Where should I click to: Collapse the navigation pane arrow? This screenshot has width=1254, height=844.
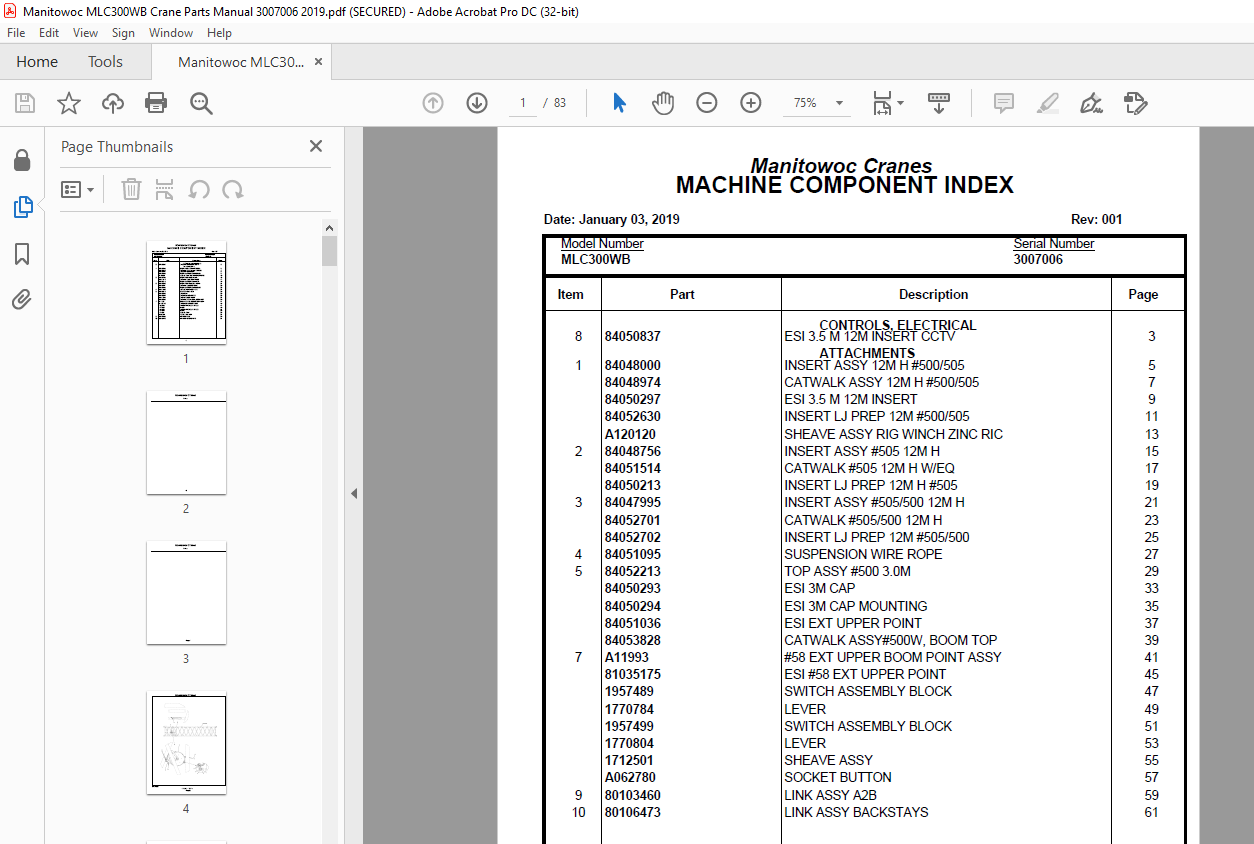coord(353,493)
